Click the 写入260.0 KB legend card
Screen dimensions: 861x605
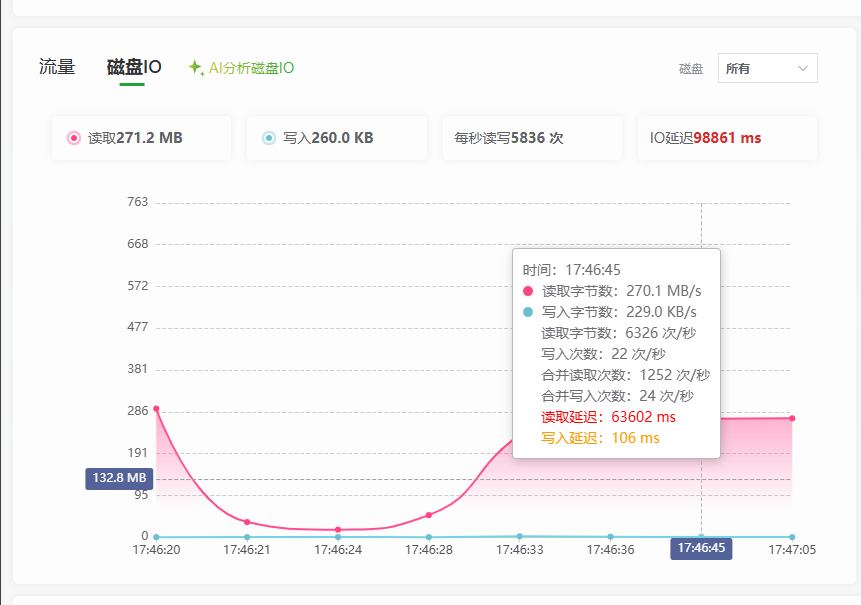[x=337, y=138]
